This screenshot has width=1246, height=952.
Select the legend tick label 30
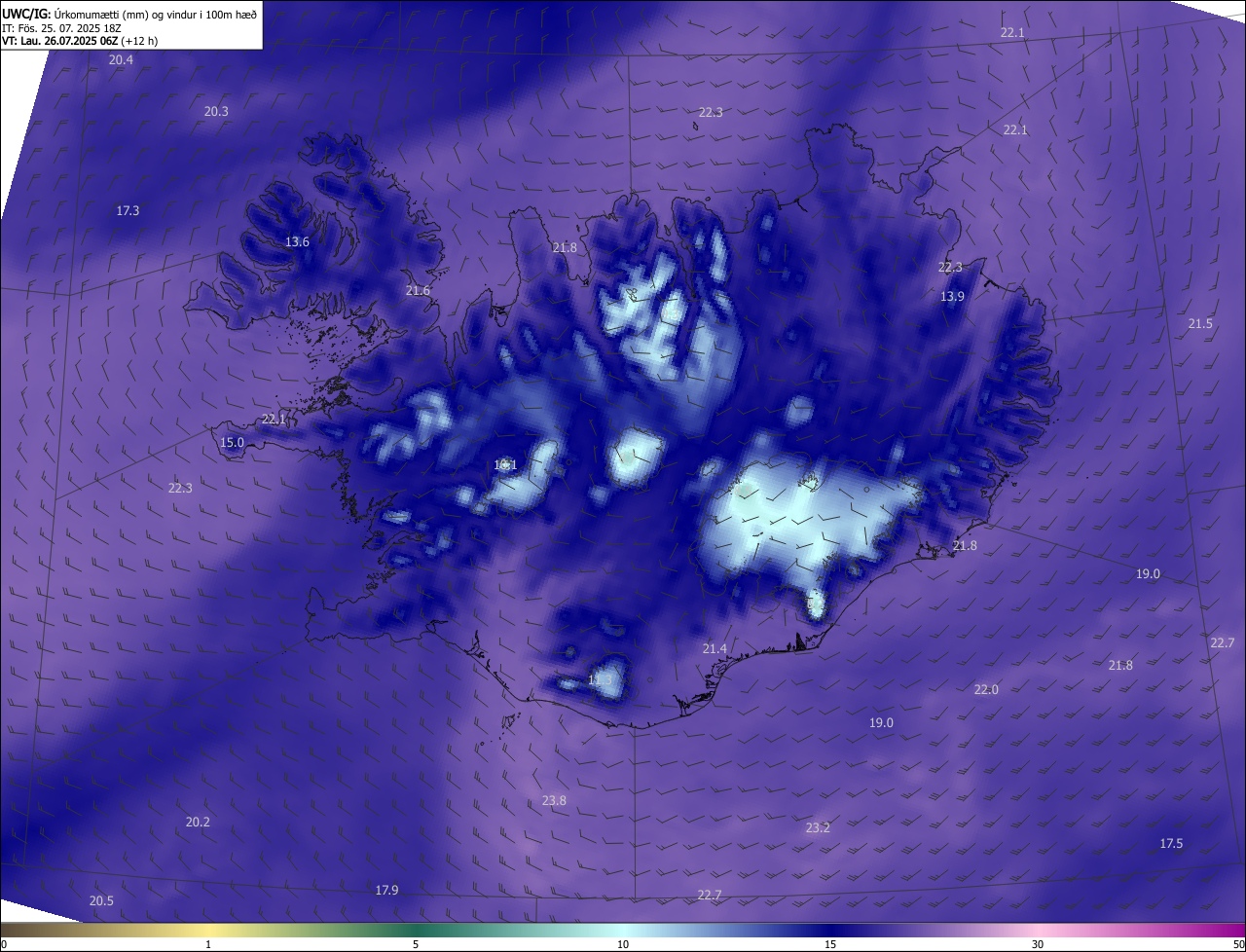(1038, 944)
